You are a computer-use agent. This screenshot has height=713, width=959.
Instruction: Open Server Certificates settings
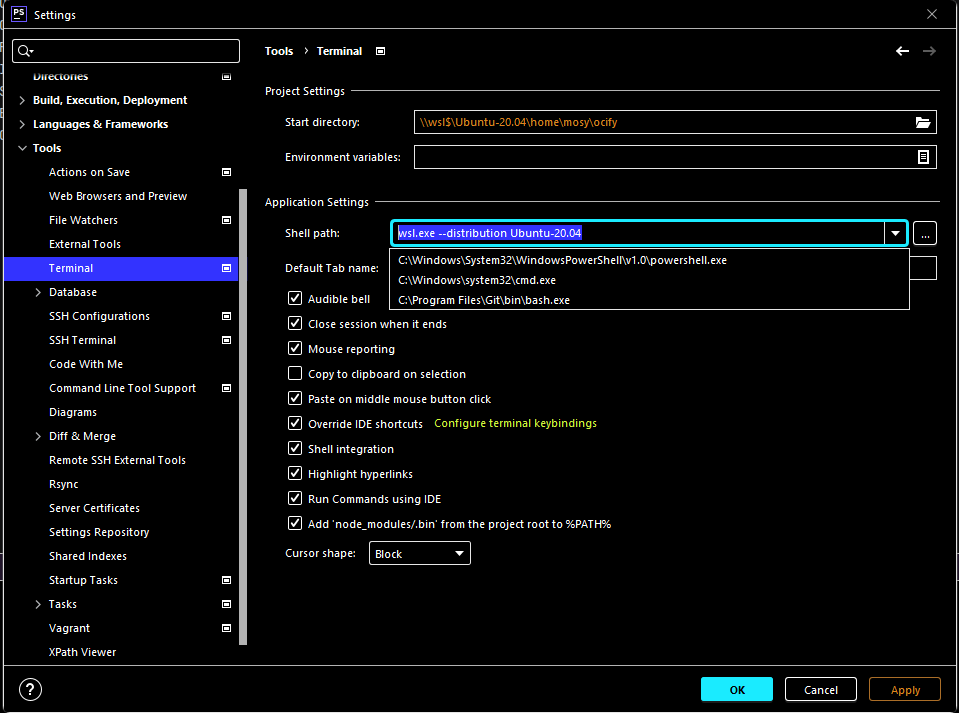(94, 508)
